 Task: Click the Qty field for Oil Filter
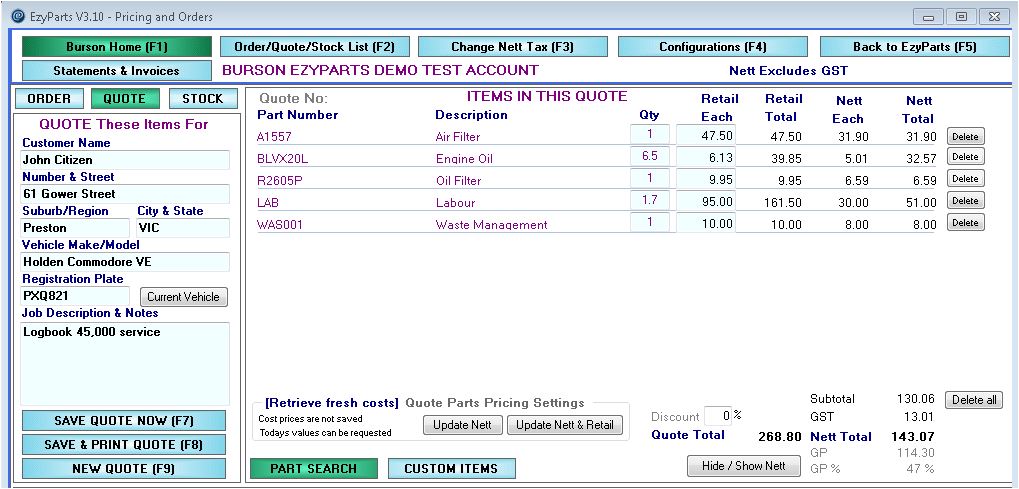(650, 178)
